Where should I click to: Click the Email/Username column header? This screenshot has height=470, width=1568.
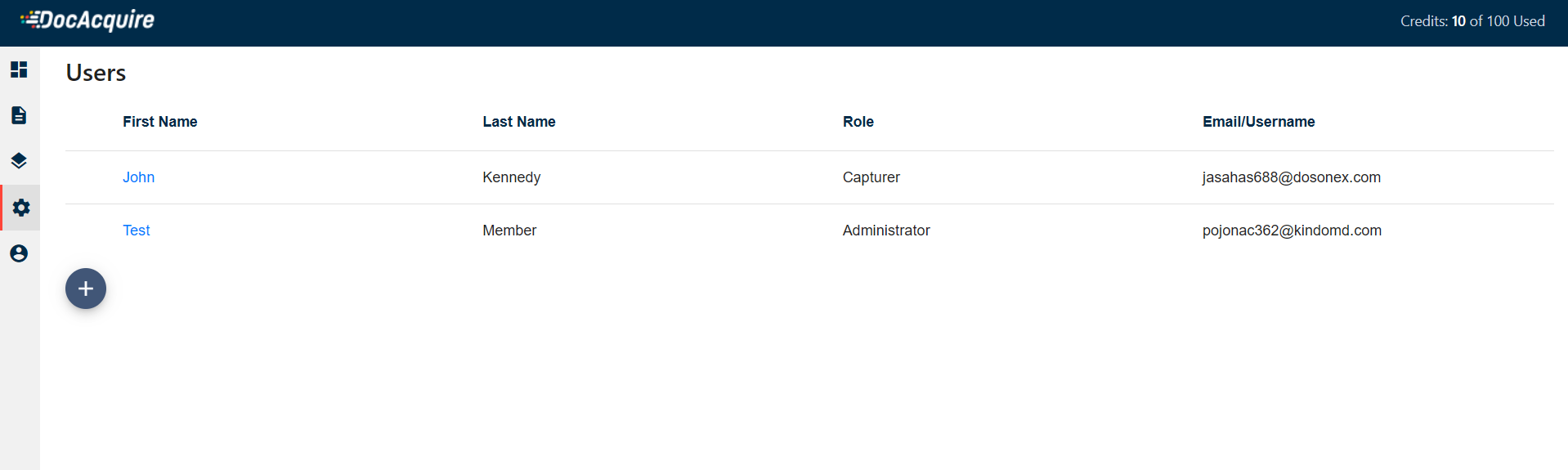(1259, 122)
